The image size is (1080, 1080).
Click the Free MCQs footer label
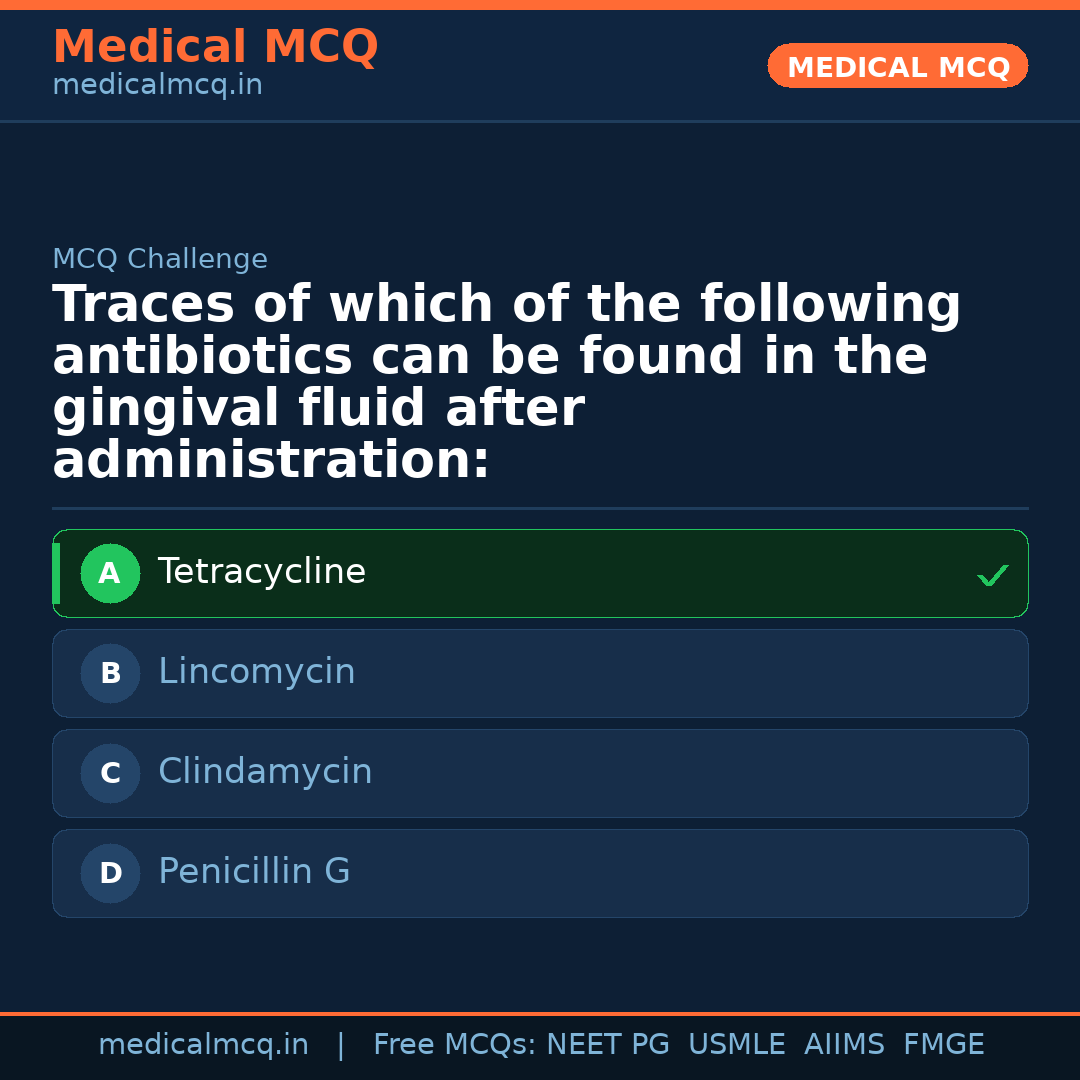coord(455,1045)
